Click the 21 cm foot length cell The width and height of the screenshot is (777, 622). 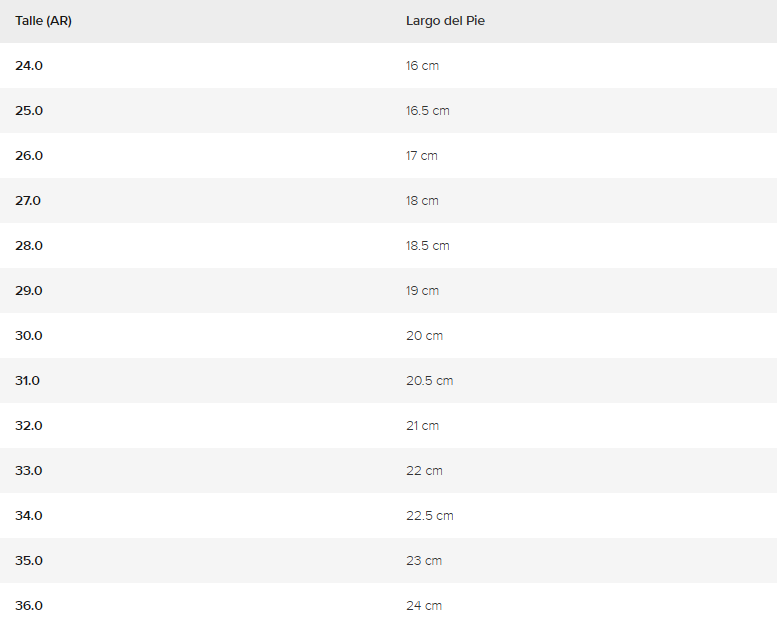click(422, 426)
